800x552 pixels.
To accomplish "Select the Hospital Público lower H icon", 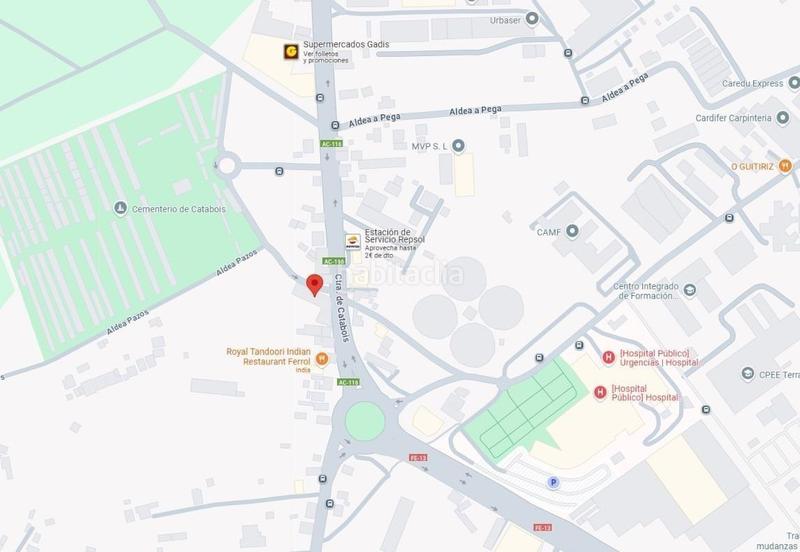I will tap(600, 392).
